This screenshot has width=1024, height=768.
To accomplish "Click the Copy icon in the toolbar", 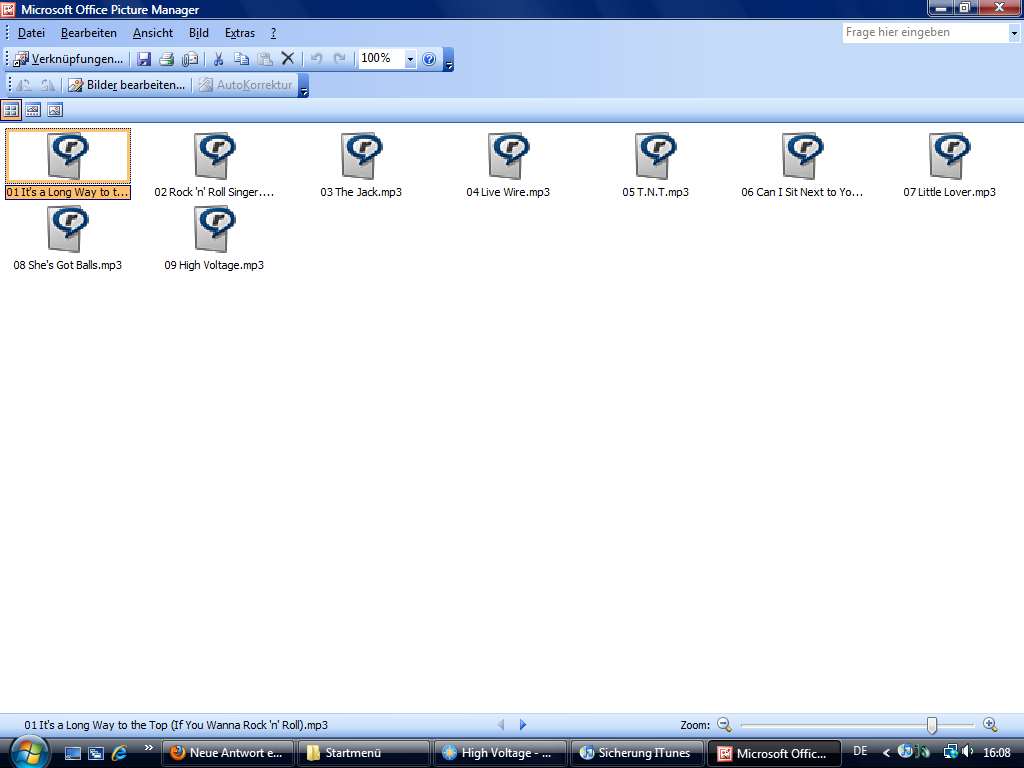I will point(242,59).
